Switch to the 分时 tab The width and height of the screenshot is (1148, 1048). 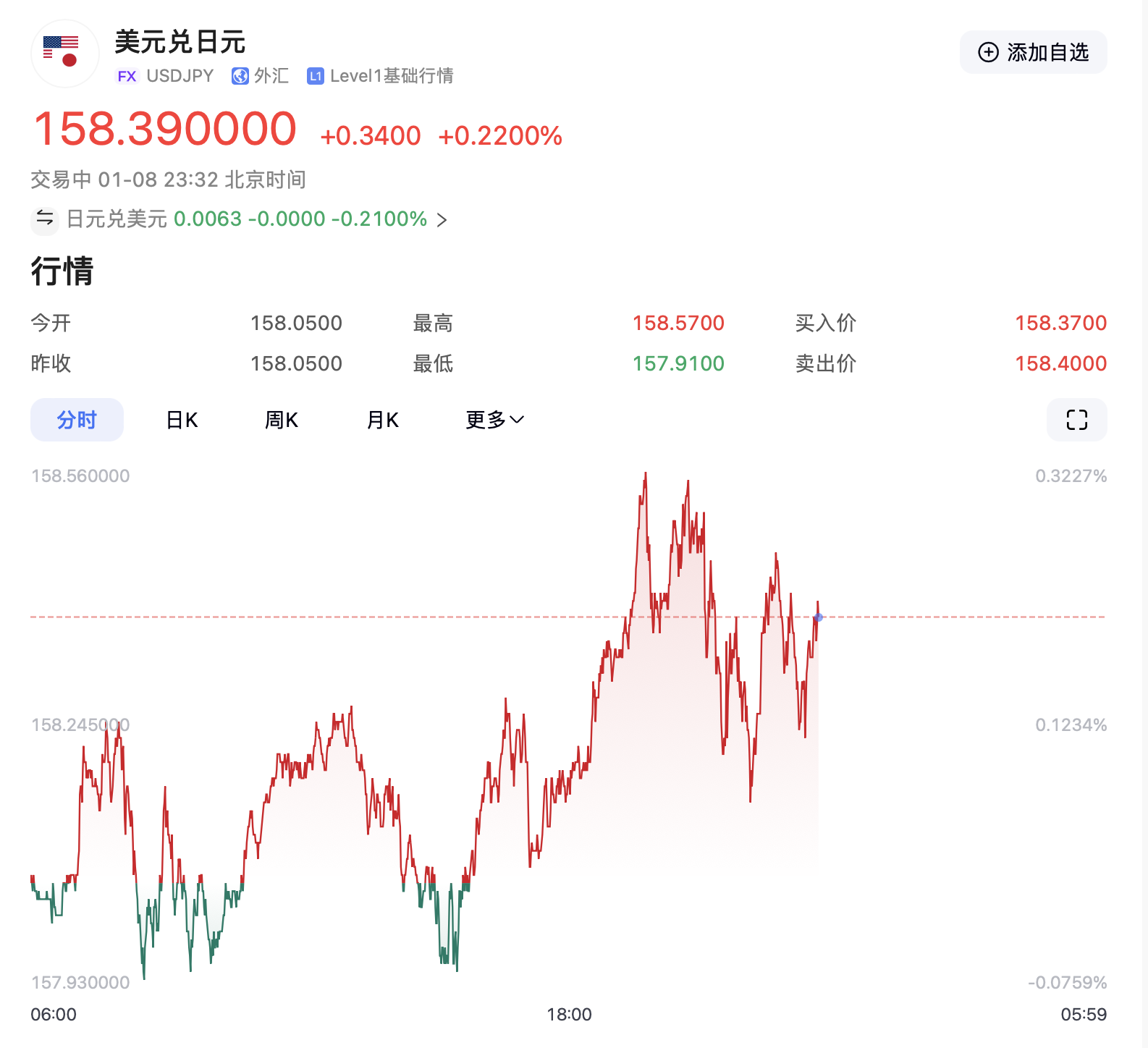(x=77, y=420)
